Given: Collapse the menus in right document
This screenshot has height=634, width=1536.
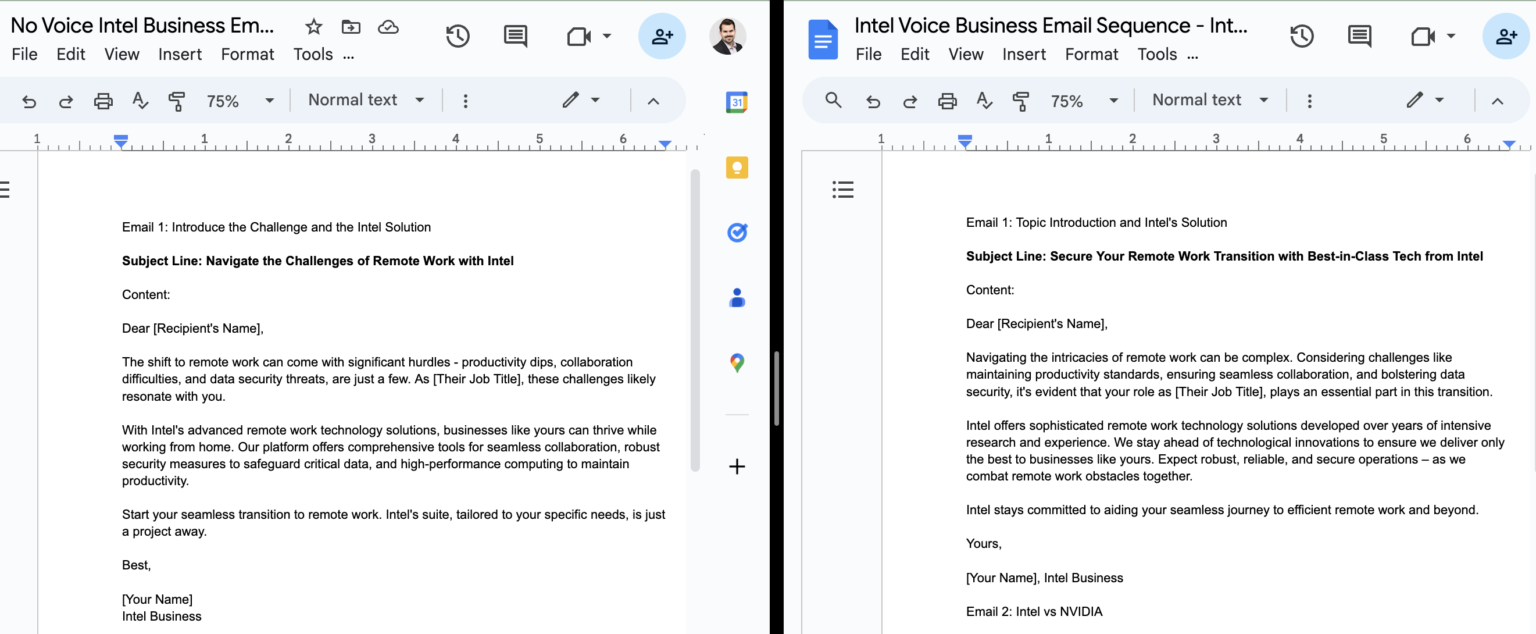Looking at the screenshot, I should click(1497, 100).
